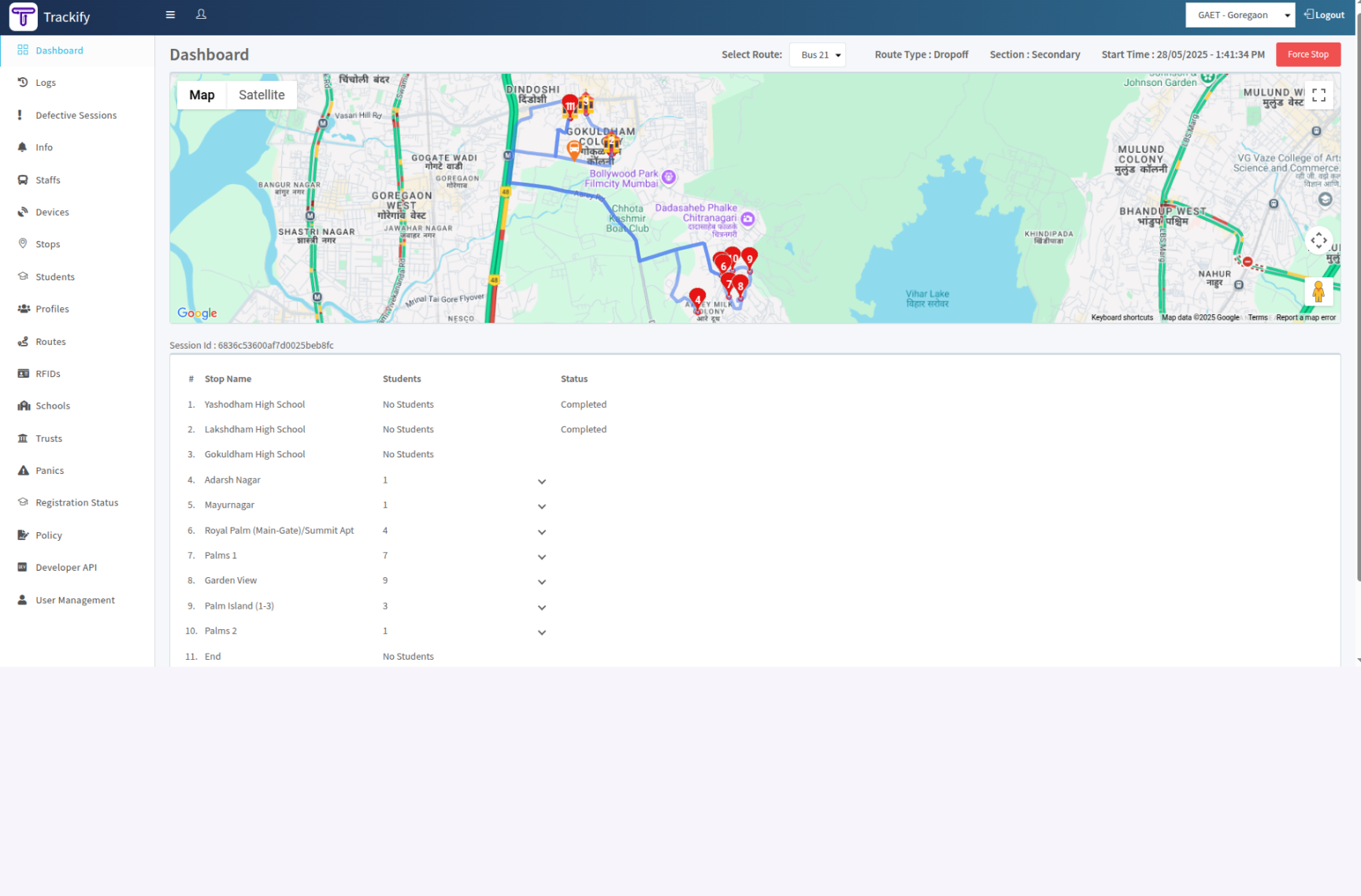This screenshot has height=896, width=1361.
Task: Click the Students graduation cap icon
Action: coord(23,276)
